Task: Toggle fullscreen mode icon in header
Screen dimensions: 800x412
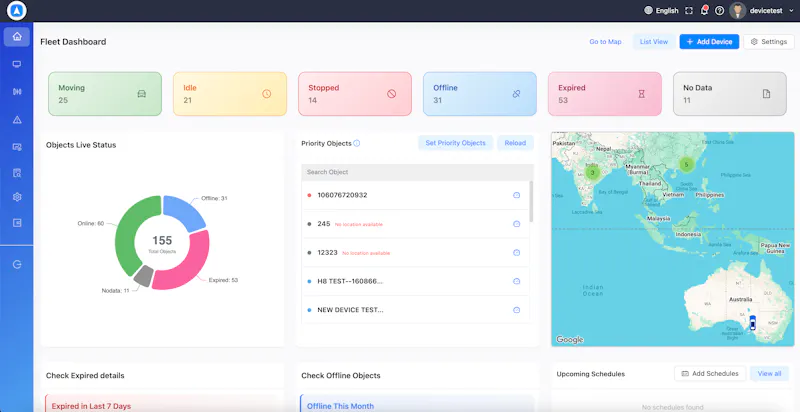Action: (689, 11)
